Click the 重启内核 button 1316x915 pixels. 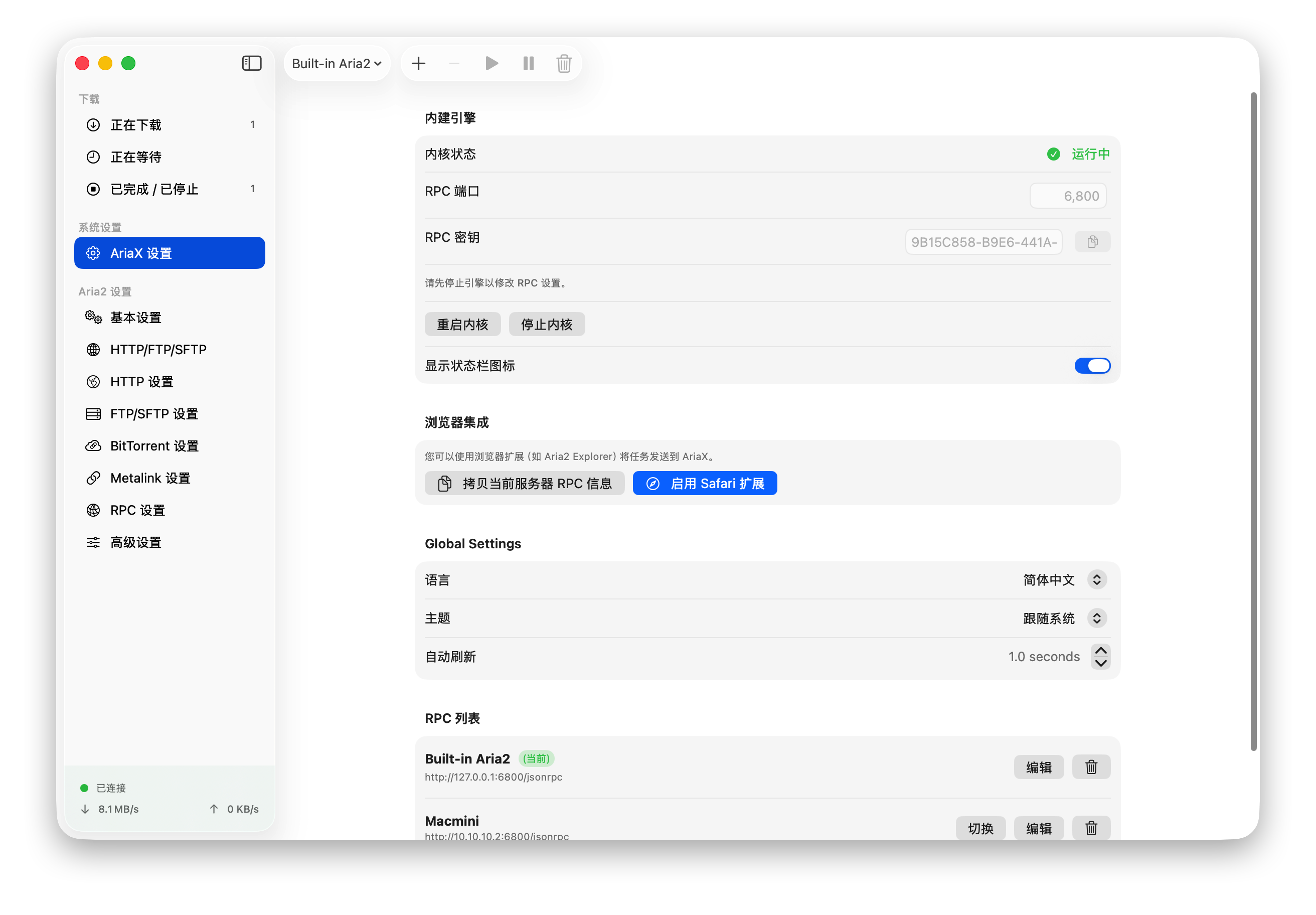click(462, 324)
